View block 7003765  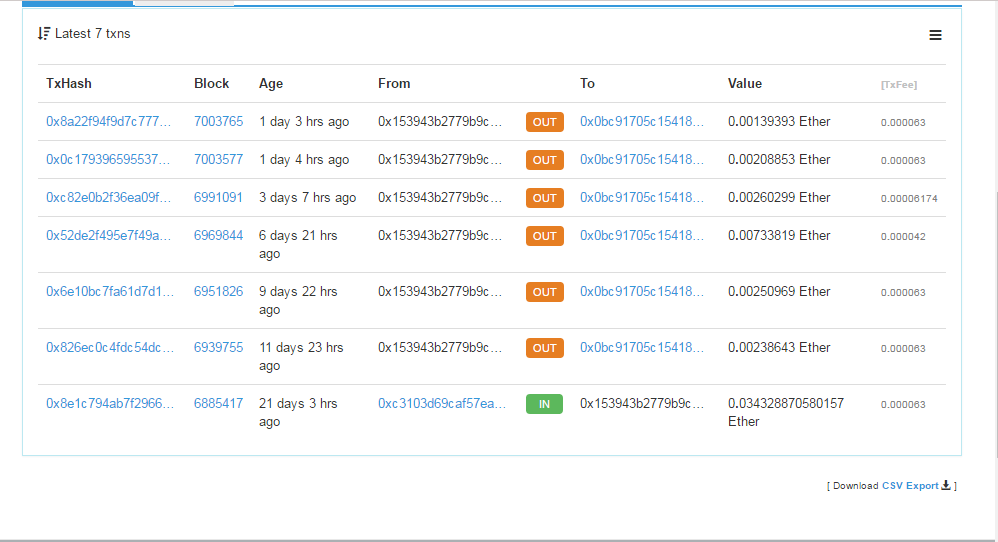(218, 122)
